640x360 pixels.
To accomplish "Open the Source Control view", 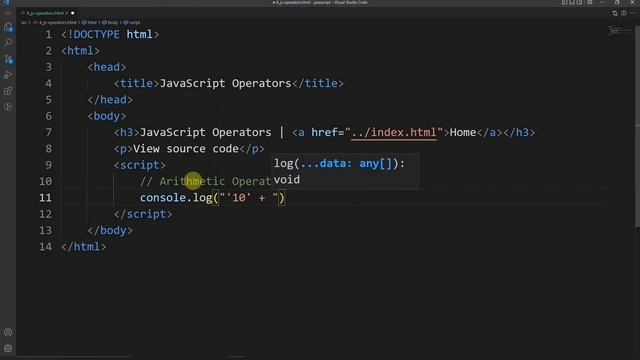I will [8, 59].
